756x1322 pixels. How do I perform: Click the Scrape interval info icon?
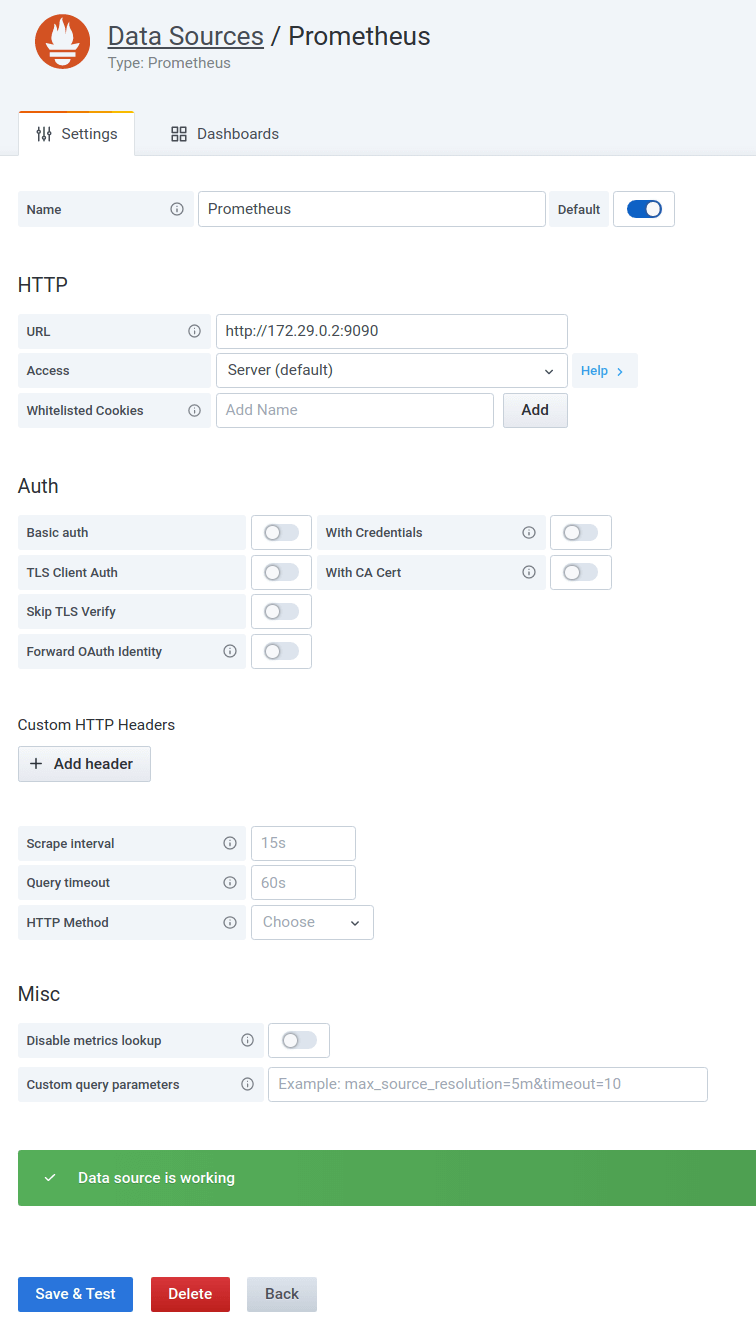(230, 843)
